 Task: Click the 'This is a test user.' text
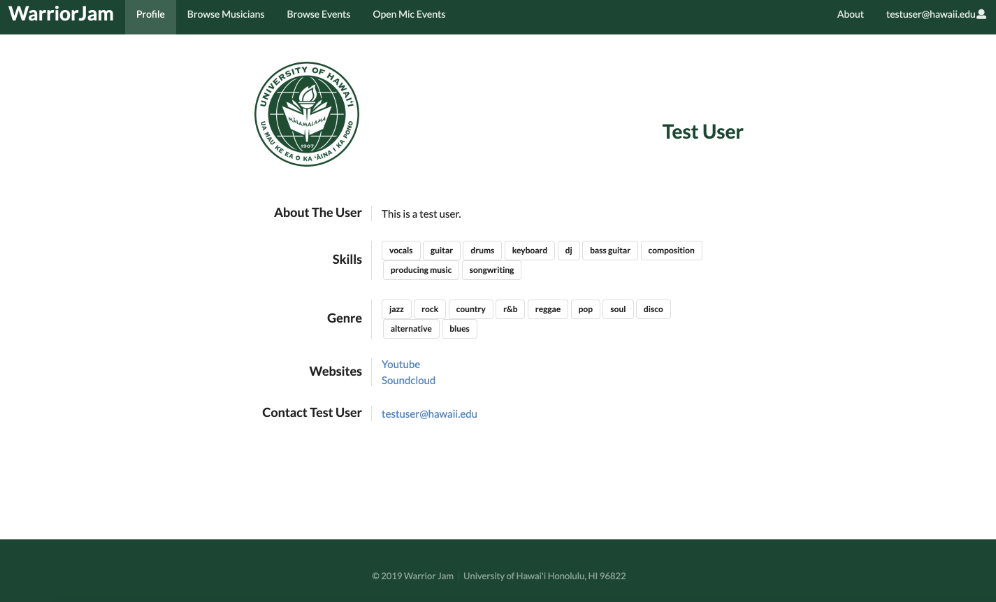421,214
